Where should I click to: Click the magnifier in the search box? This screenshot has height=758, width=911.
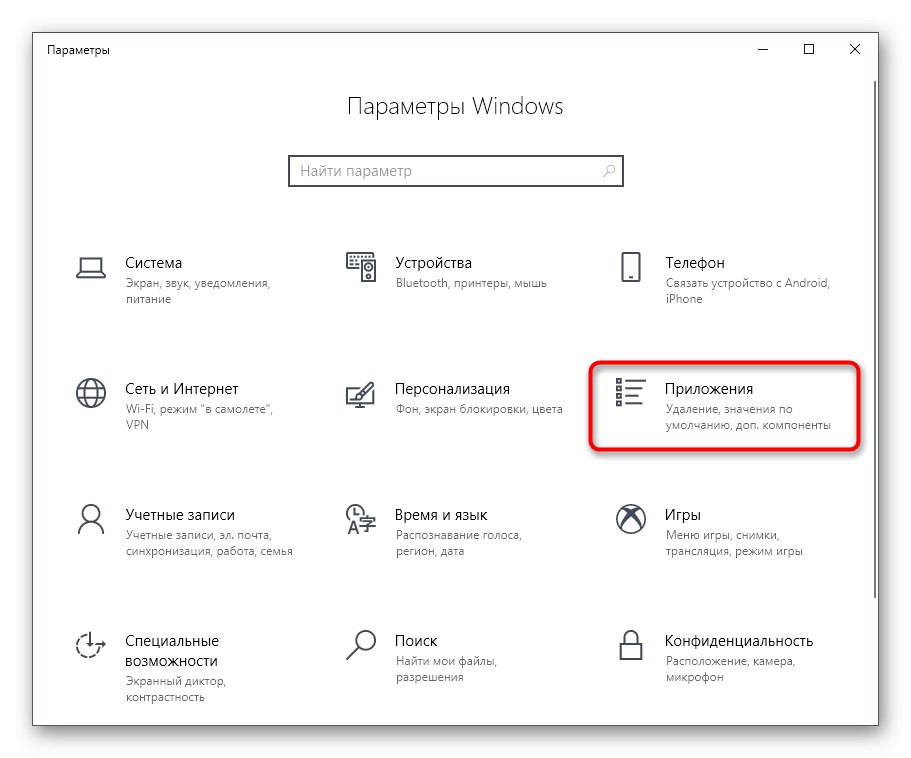coord(608,171)
